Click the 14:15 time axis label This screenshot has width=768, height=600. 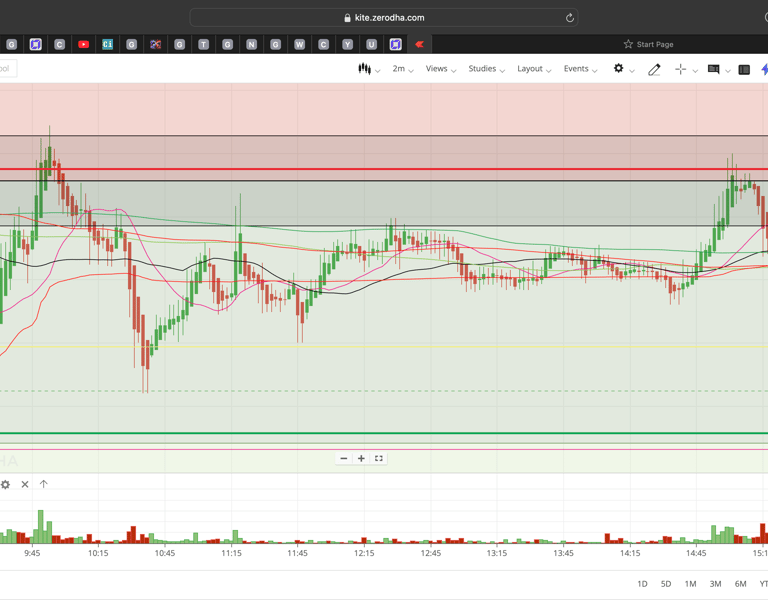(630, 553)
